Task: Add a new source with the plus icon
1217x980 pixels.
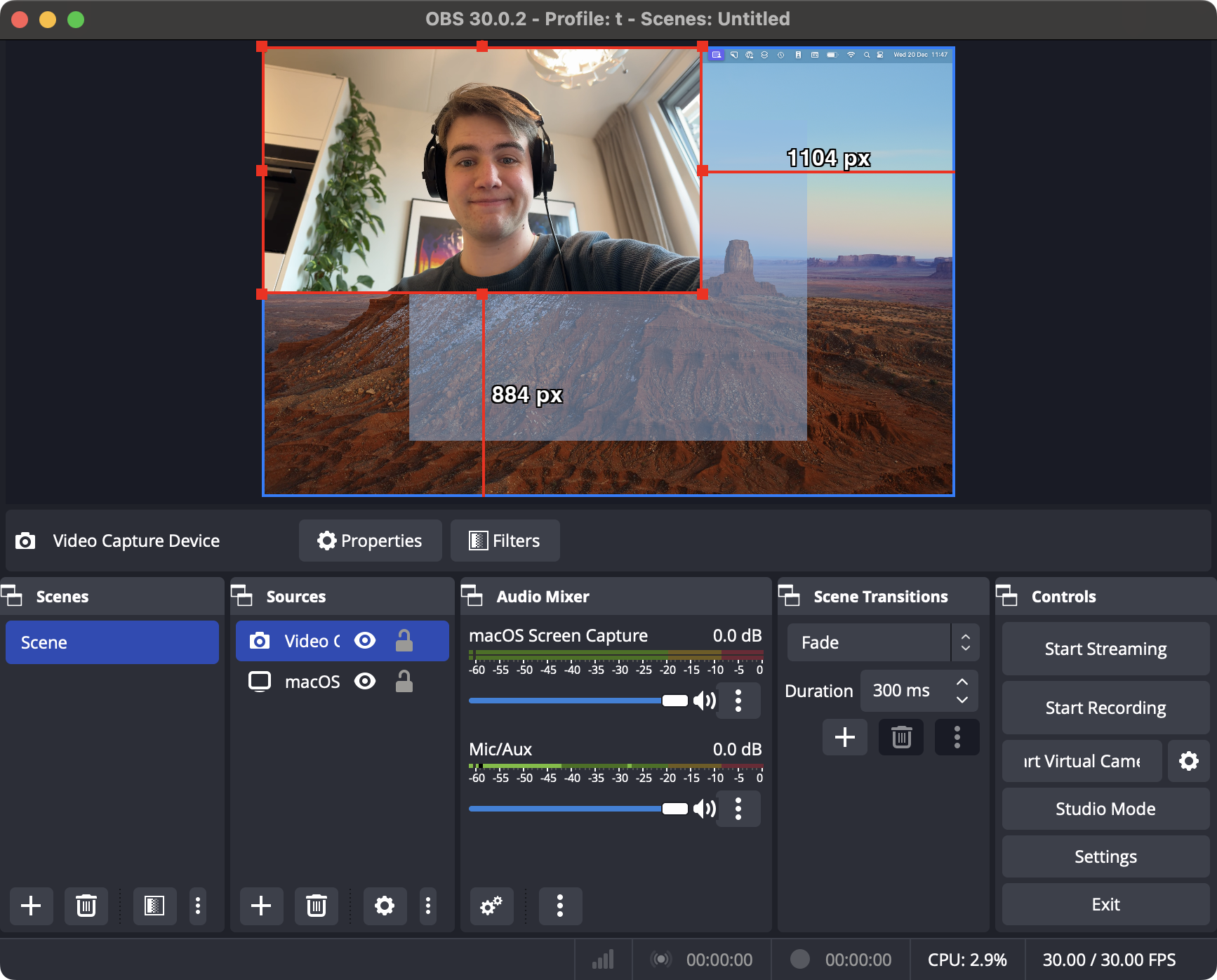Action: [261, 906]
